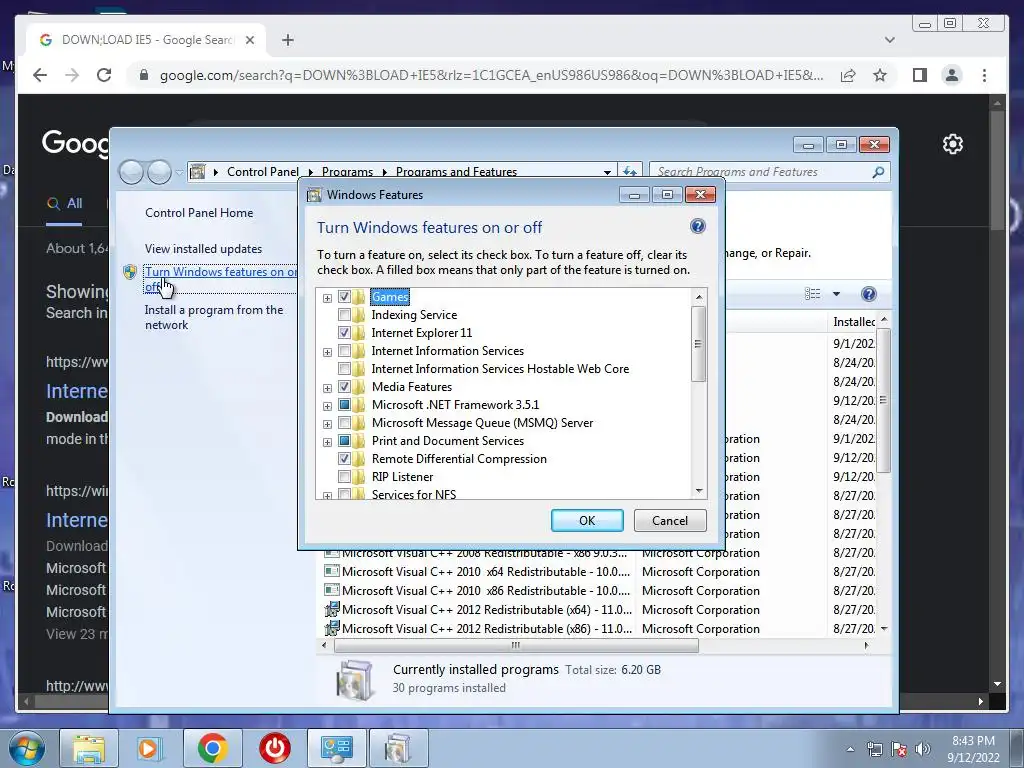Click Chrome back arrow
Image resolution: width=1024 pixels, height=768 pixels.
point(40,75)
